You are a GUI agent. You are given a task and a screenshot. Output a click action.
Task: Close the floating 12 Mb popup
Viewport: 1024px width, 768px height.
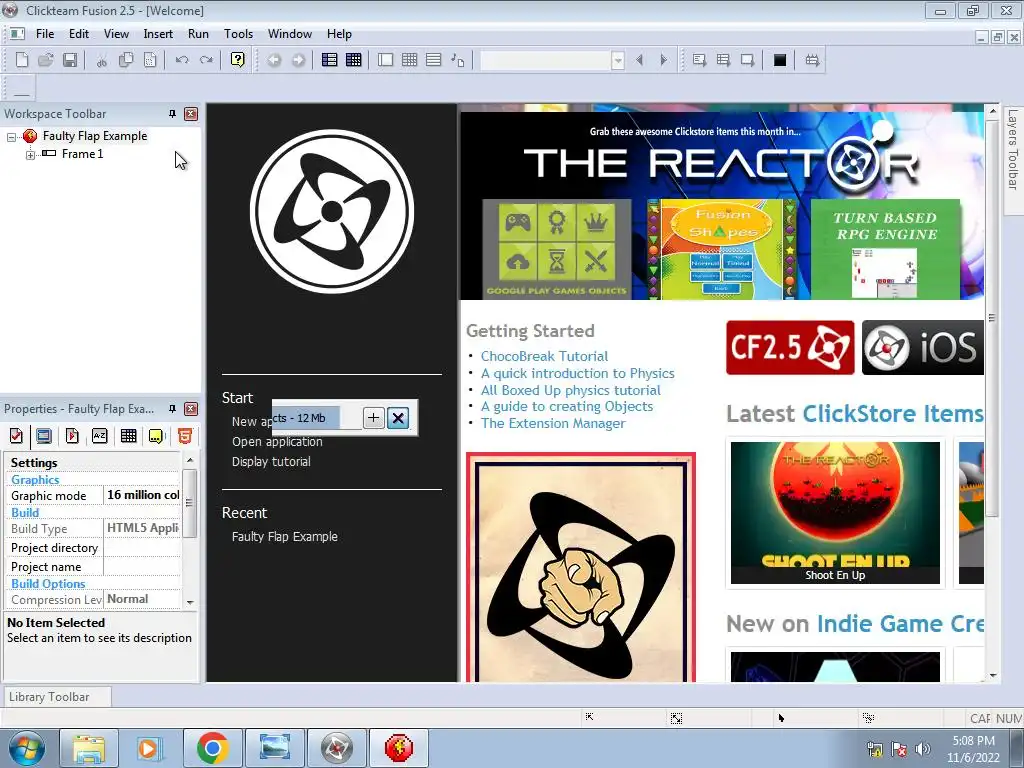[398, 417]
